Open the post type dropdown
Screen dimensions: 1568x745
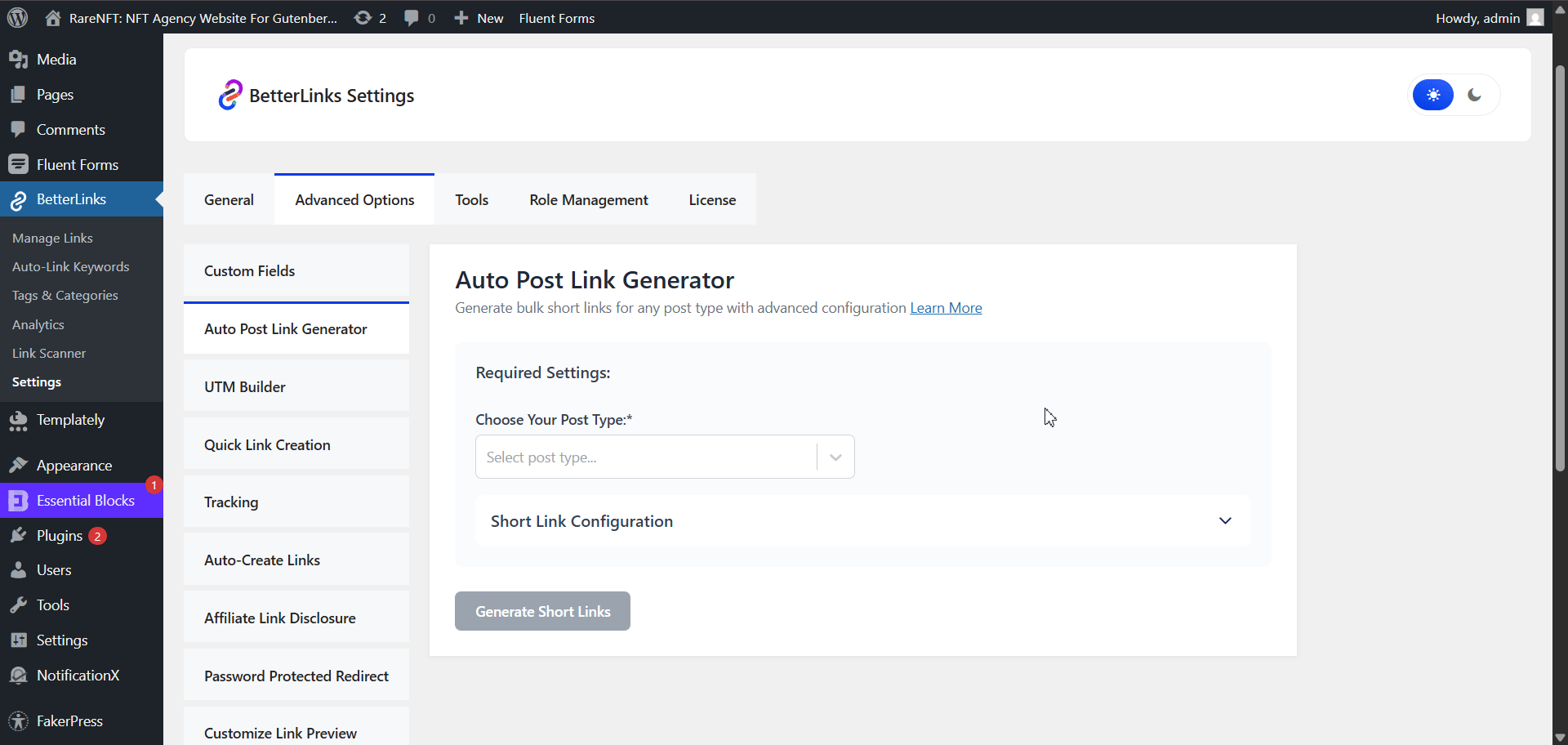834,457
